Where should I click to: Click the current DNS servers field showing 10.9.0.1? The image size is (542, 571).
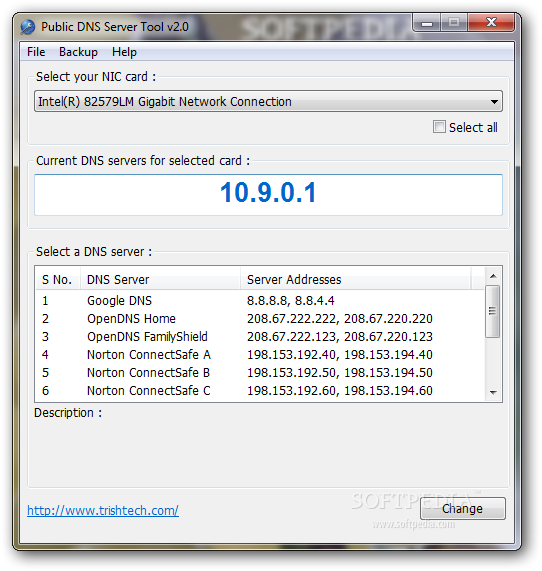pos(268,194)
